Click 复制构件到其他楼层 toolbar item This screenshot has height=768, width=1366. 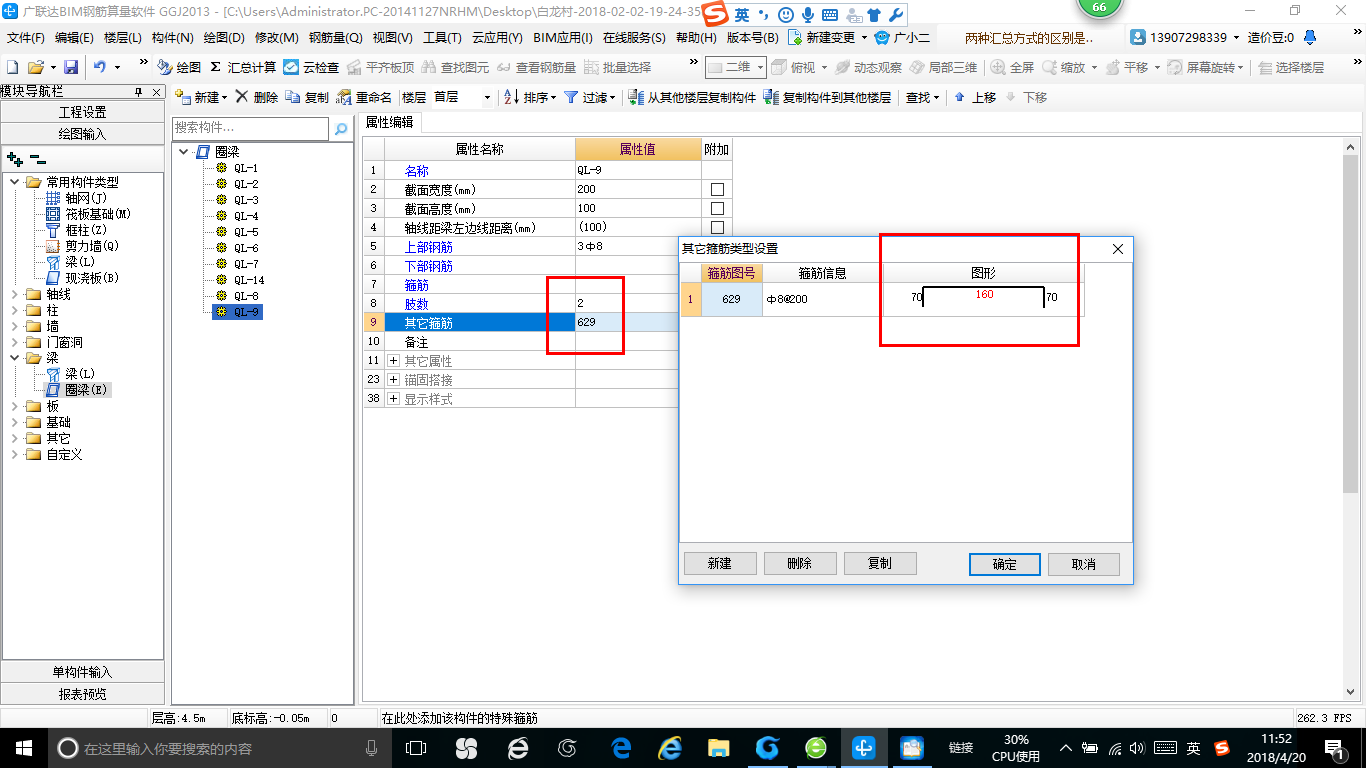(827, 97)
